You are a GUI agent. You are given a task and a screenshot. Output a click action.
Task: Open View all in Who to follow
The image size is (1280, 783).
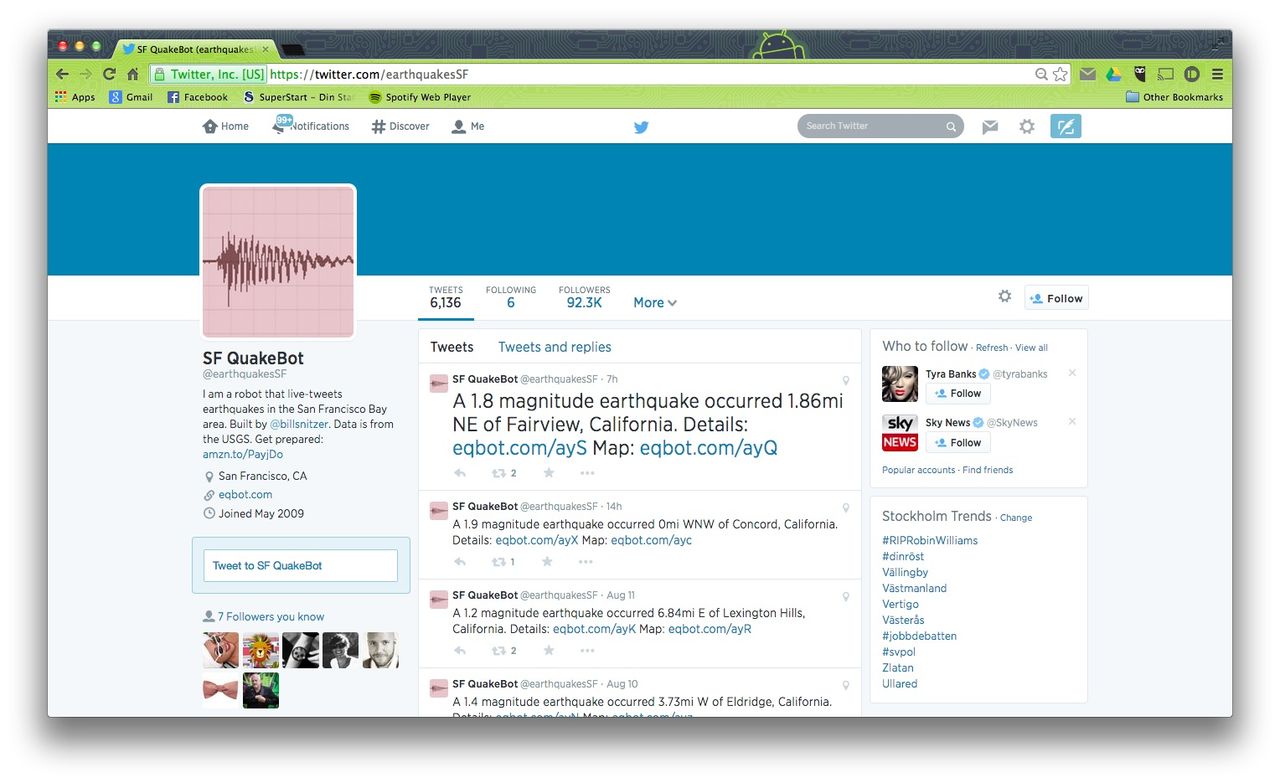click(1032, 348)
